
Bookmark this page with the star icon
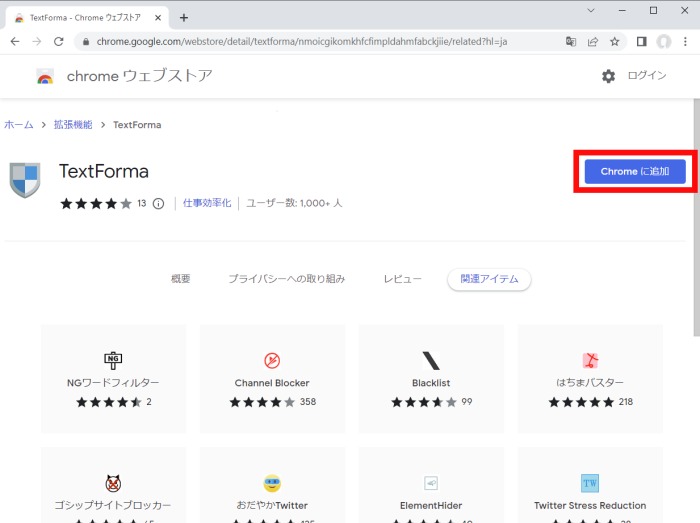coord(615,42)
